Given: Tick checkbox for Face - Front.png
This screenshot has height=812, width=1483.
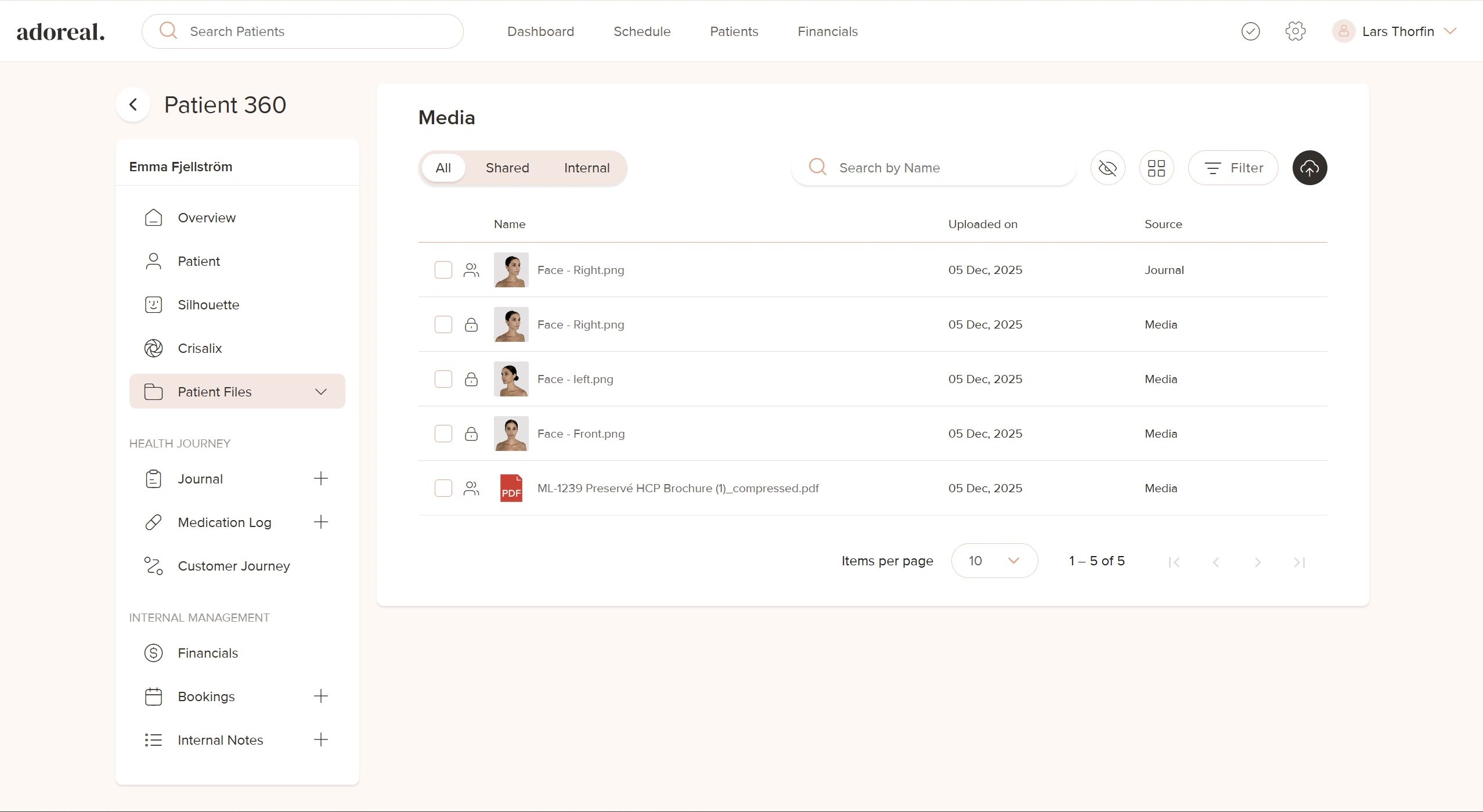Looking at the screenshot, I should 443,434.
